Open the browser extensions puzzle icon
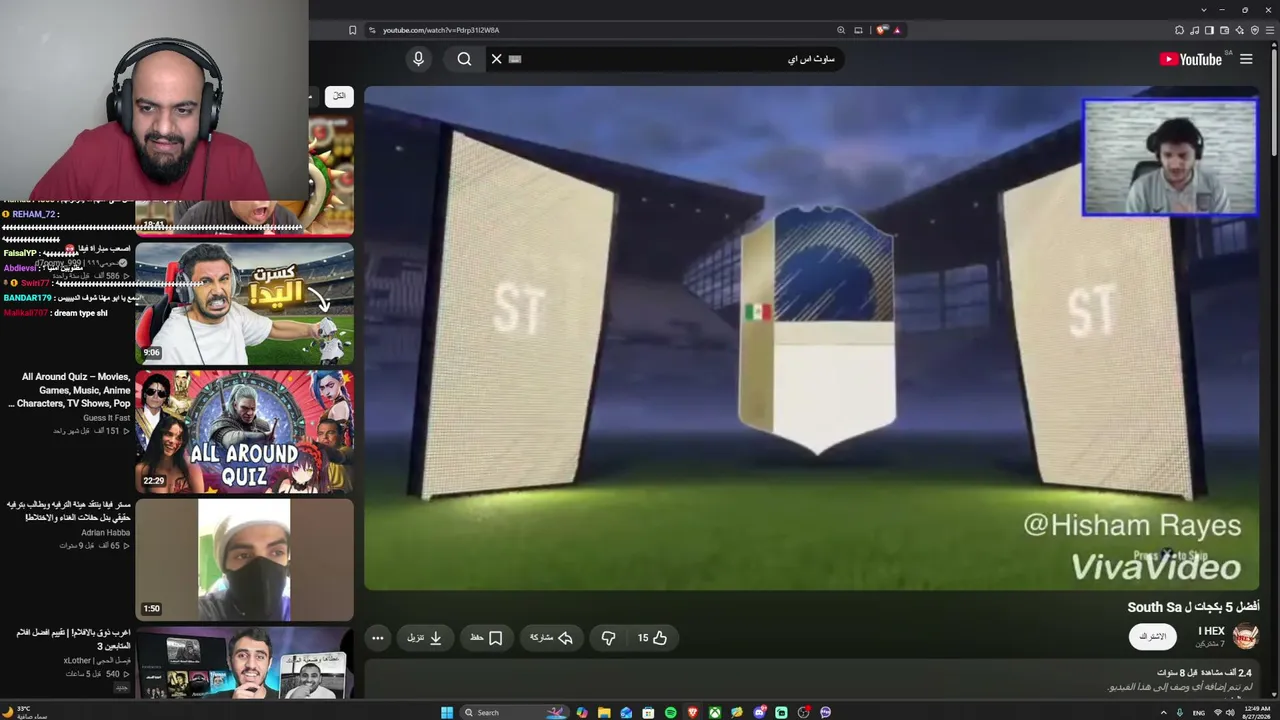 pos(1178,30)
